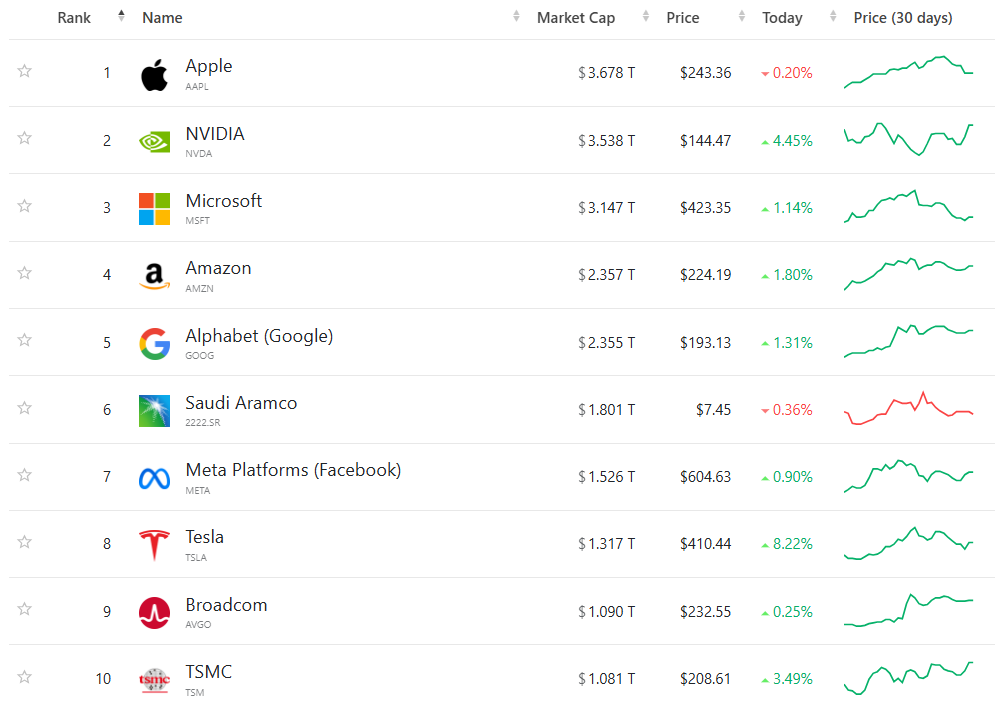This screenshot has height=707, width=995.
Task: Open the Meta Platforms (Facebook) link
Action: click(x=293, y=470)
